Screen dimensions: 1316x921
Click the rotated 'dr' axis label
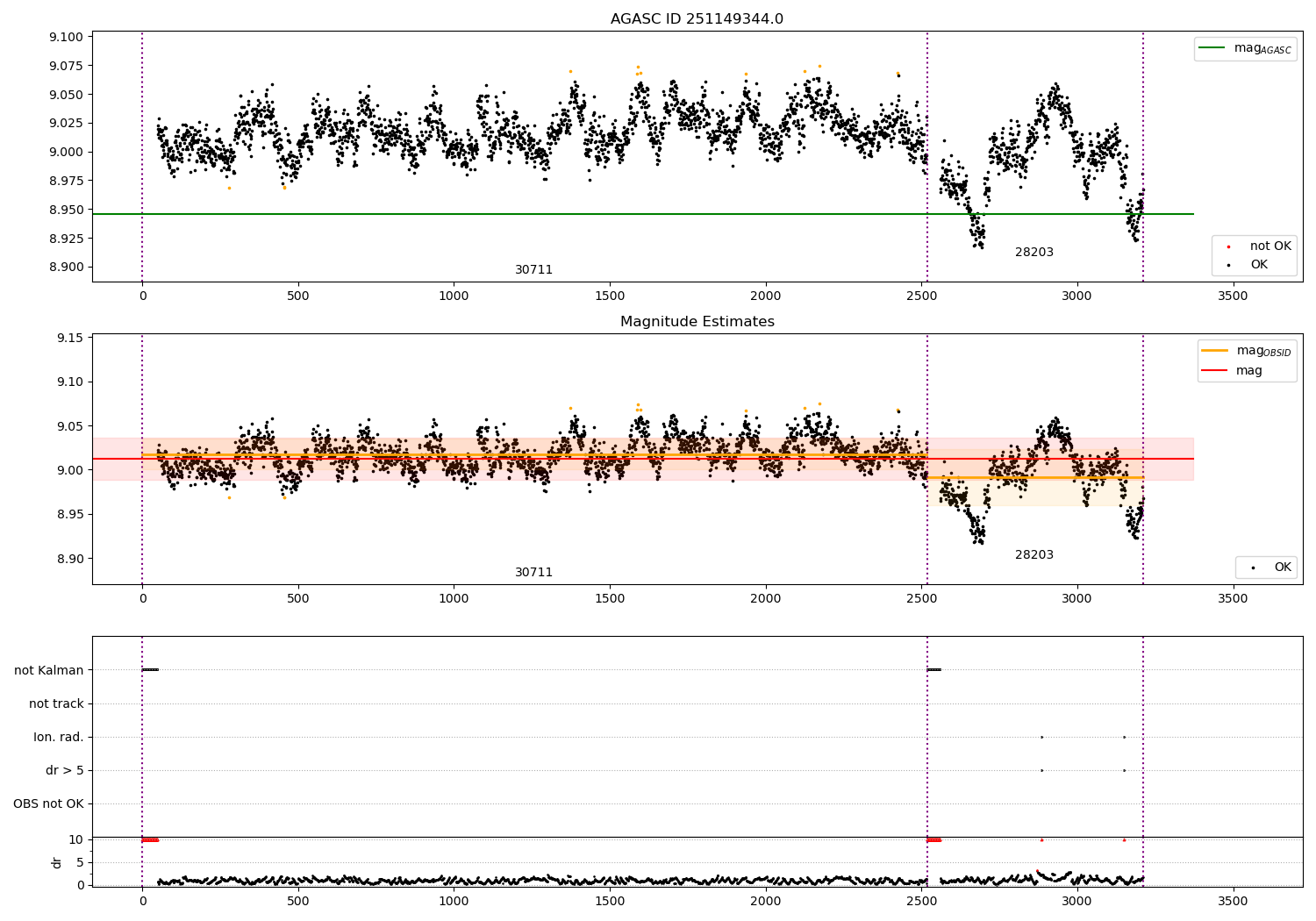57,862
